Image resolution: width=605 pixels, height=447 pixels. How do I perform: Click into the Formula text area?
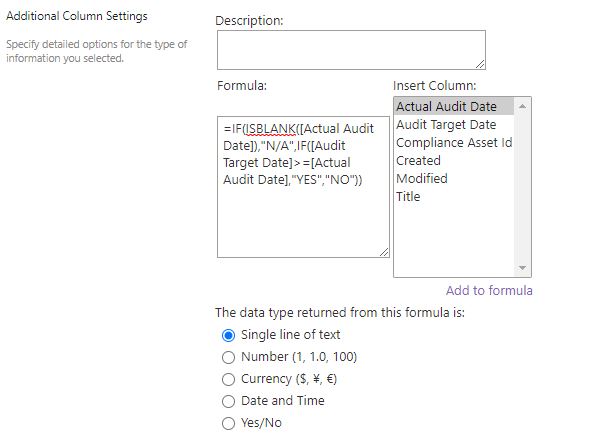(x=303, y=187)
